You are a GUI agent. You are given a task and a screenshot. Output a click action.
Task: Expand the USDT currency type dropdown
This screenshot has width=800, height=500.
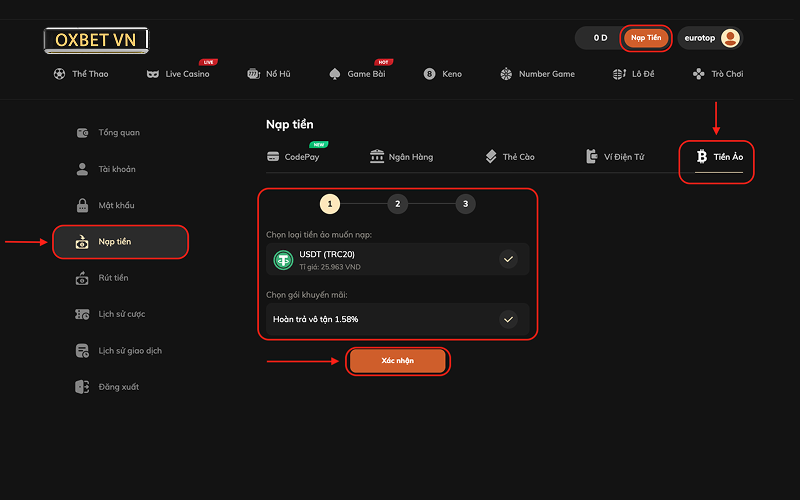[x=508, y=260]
